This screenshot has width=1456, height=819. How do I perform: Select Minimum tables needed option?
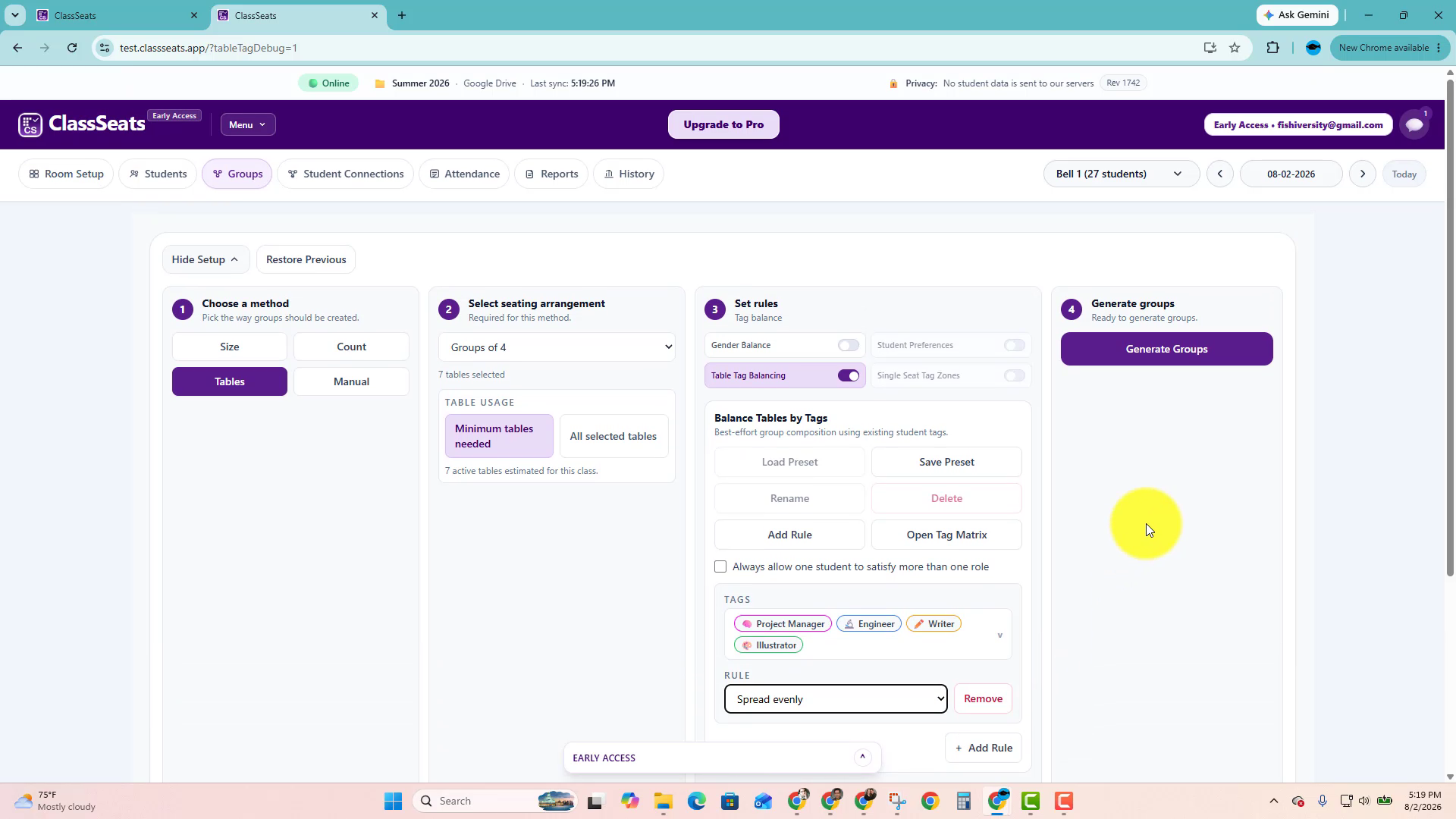pyautogui.click(x=499, y=436)
